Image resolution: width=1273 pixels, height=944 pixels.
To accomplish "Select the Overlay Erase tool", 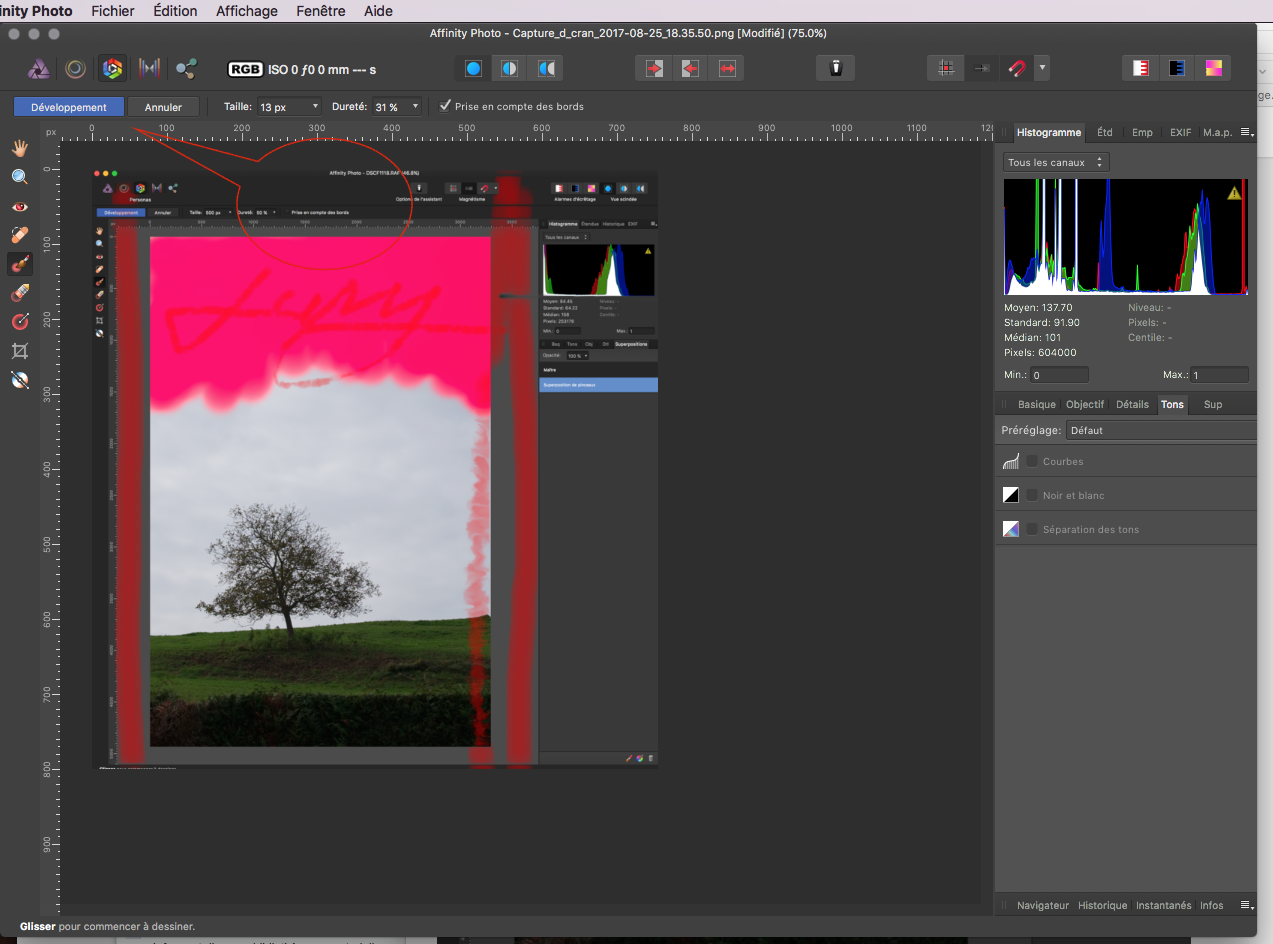I will tap(19, 293).
